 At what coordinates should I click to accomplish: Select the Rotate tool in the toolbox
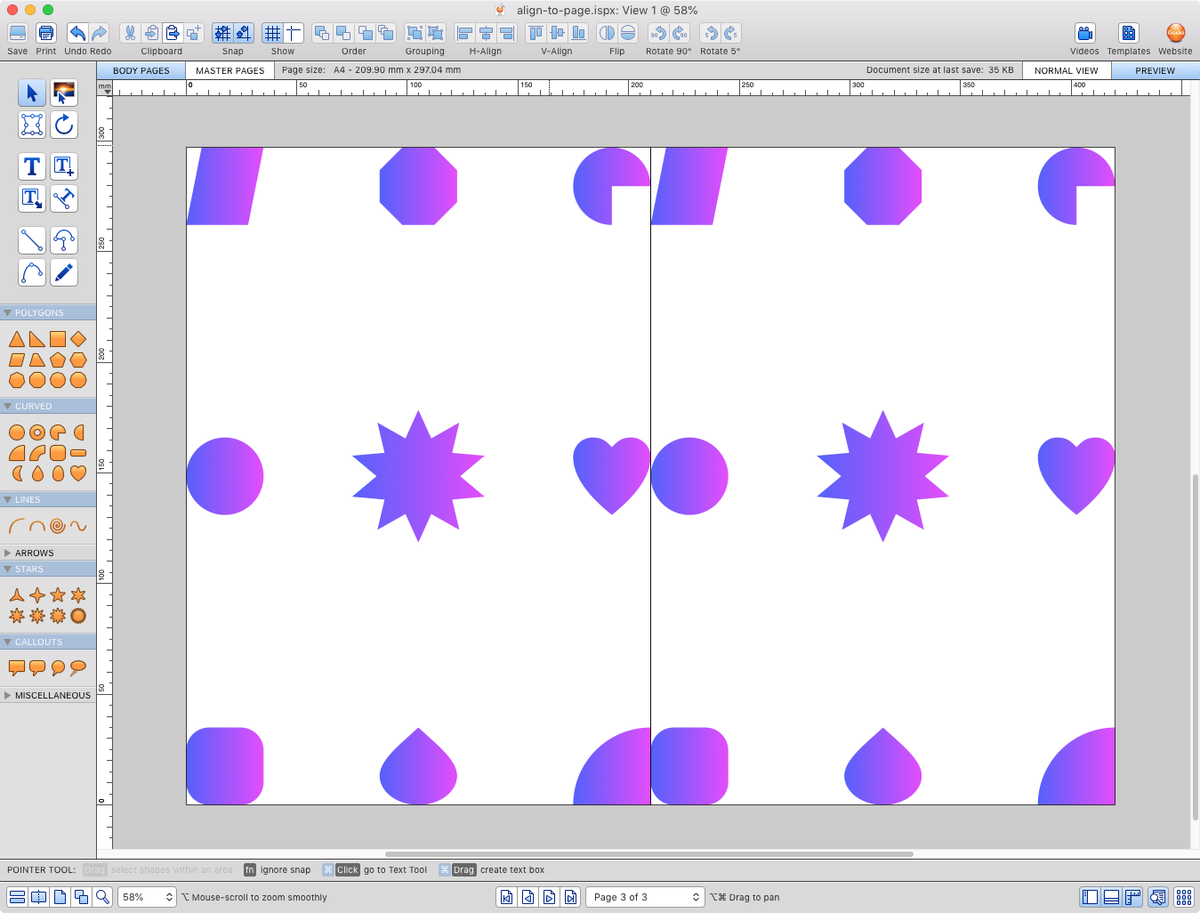click(63, 125)
